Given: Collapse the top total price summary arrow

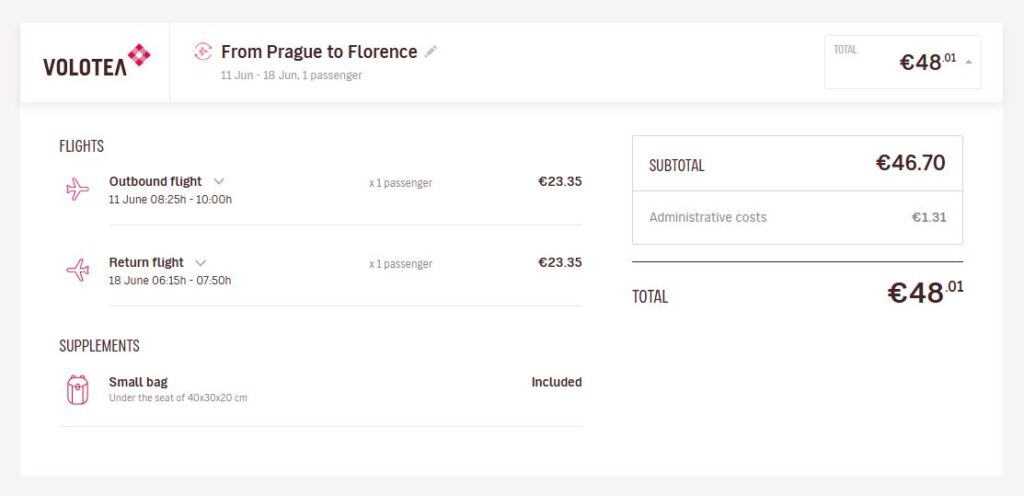Looking at the screenshot, I should (968, 63).
